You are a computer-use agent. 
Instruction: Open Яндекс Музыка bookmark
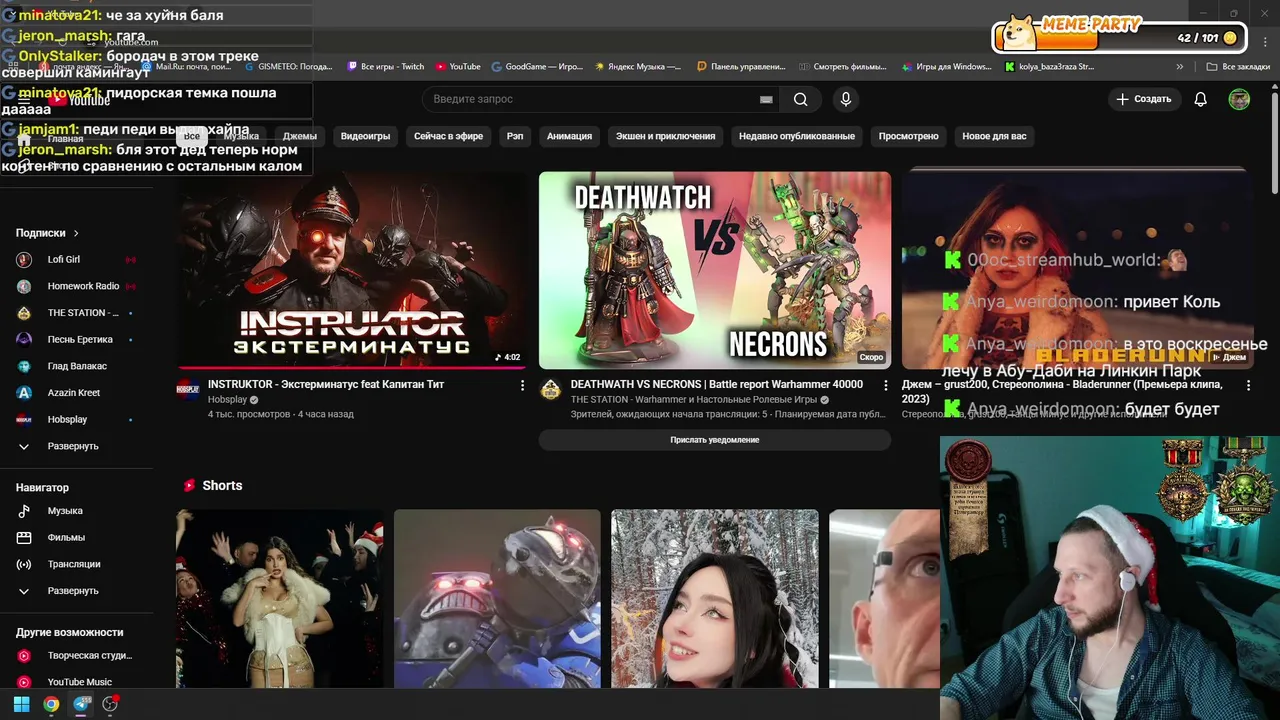[638, 67]
